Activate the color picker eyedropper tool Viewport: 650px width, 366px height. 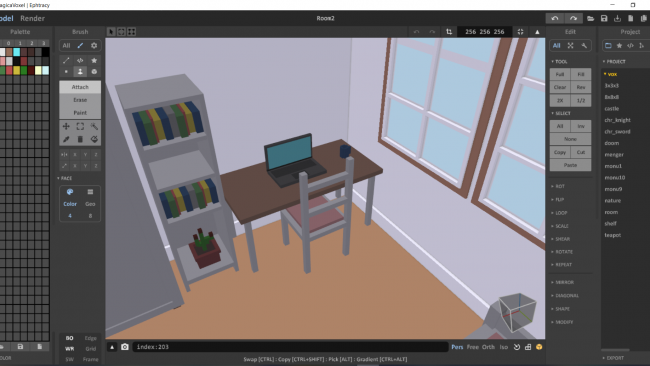66,139
